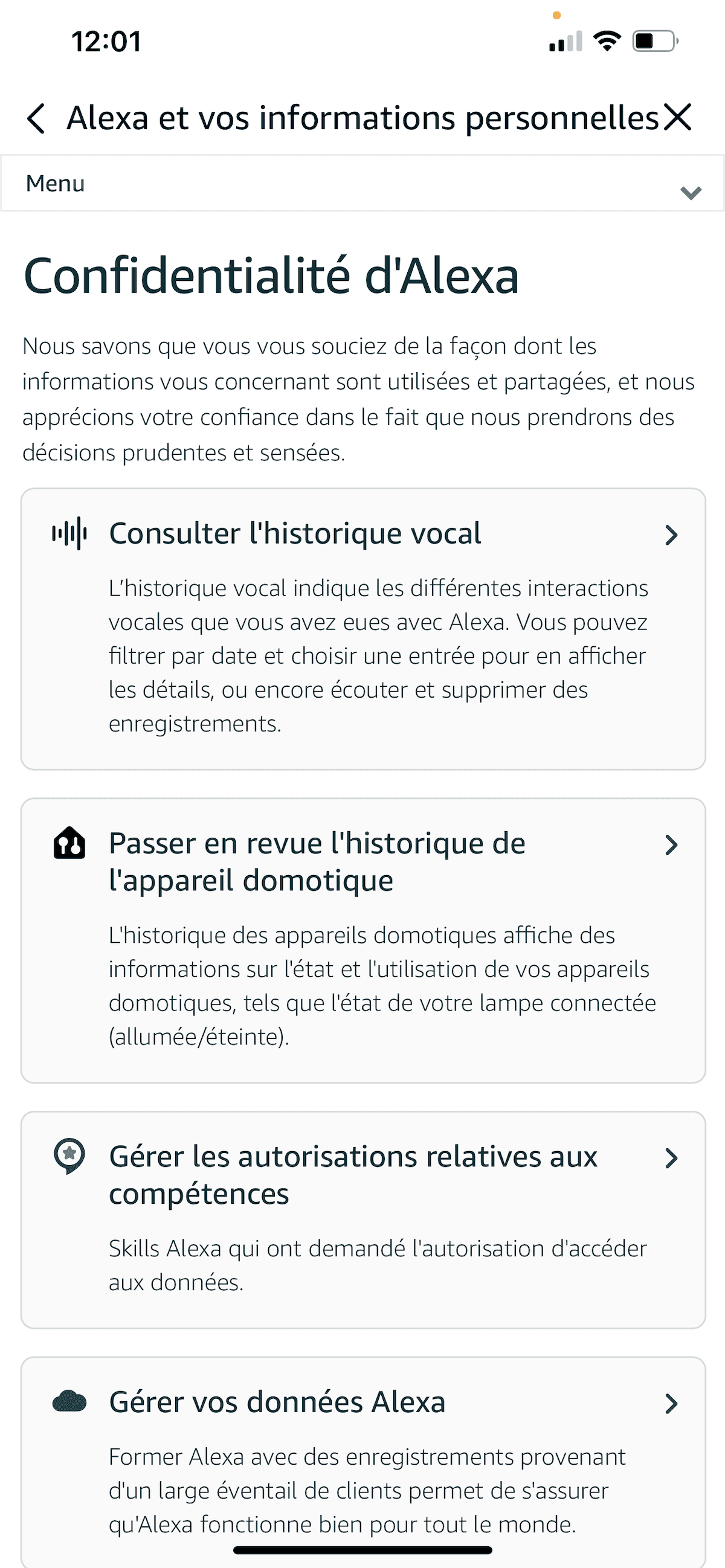Open Consulter l'historique vocal
Image resolution: width=725 pixels, height=1568 pixels.
295,533
